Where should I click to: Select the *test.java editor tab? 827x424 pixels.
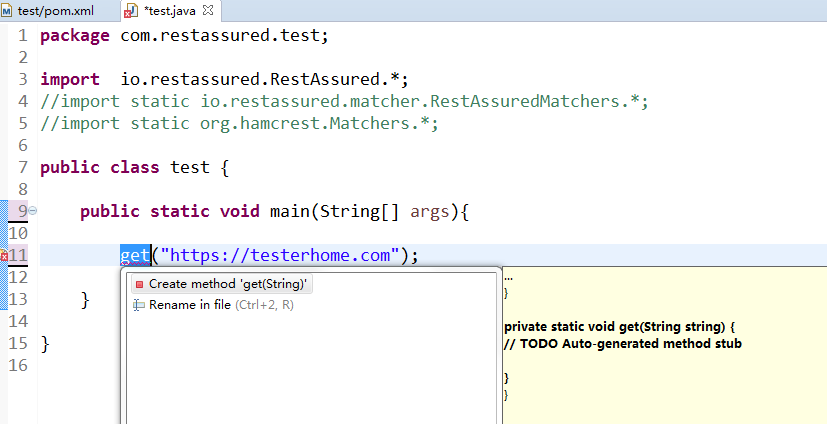point(169,11)
